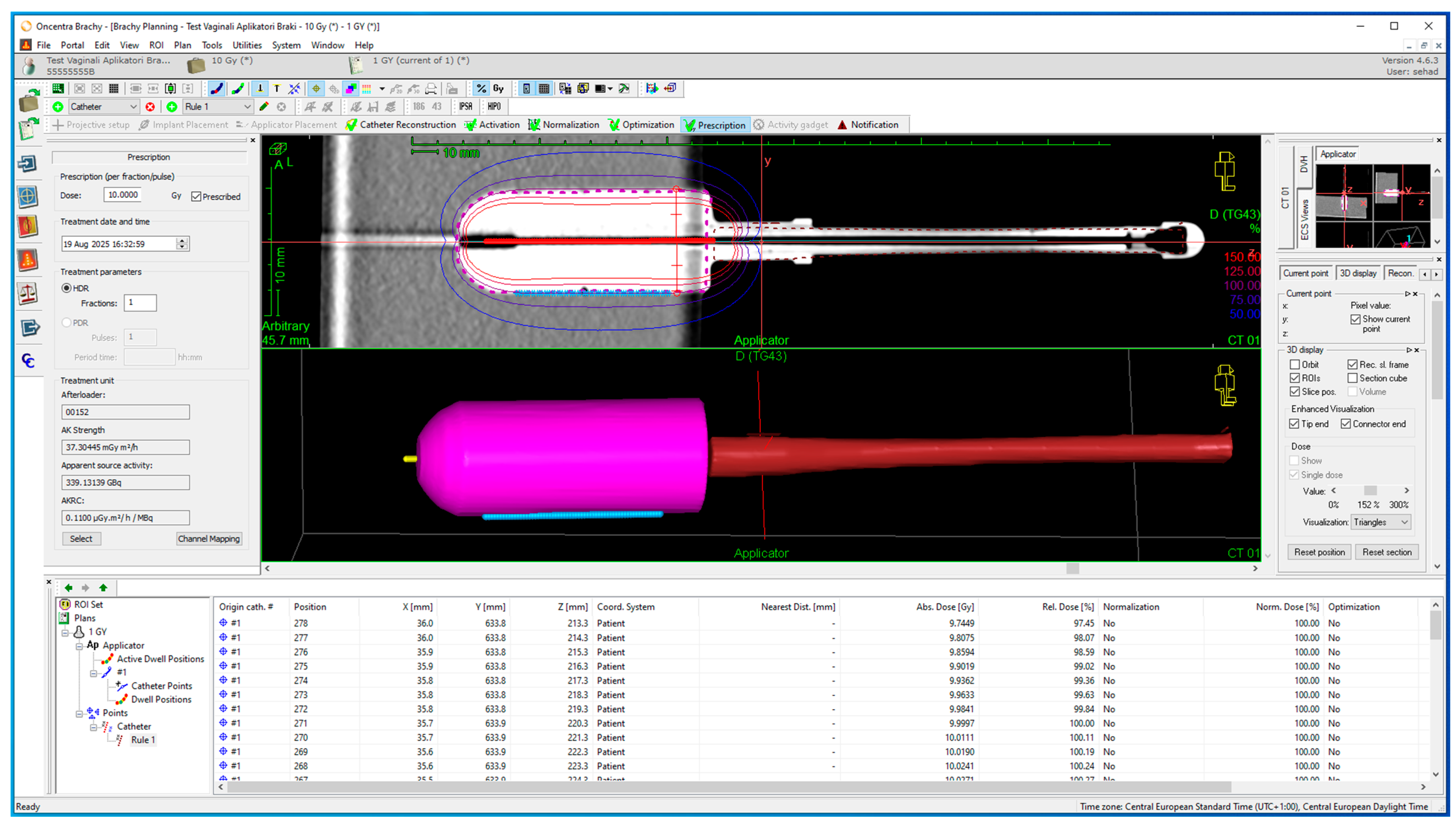
Task: Click the Fractions input field
Action: pos(140,303)
